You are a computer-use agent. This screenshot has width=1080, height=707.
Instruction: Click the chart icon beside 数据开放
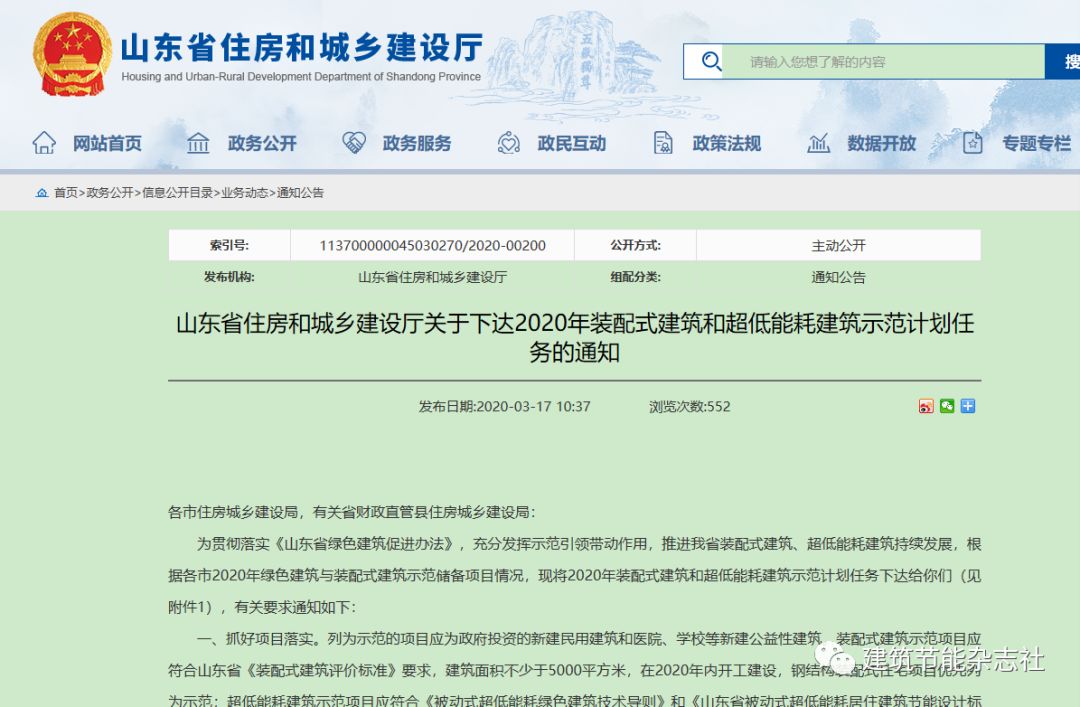(819, 143)
